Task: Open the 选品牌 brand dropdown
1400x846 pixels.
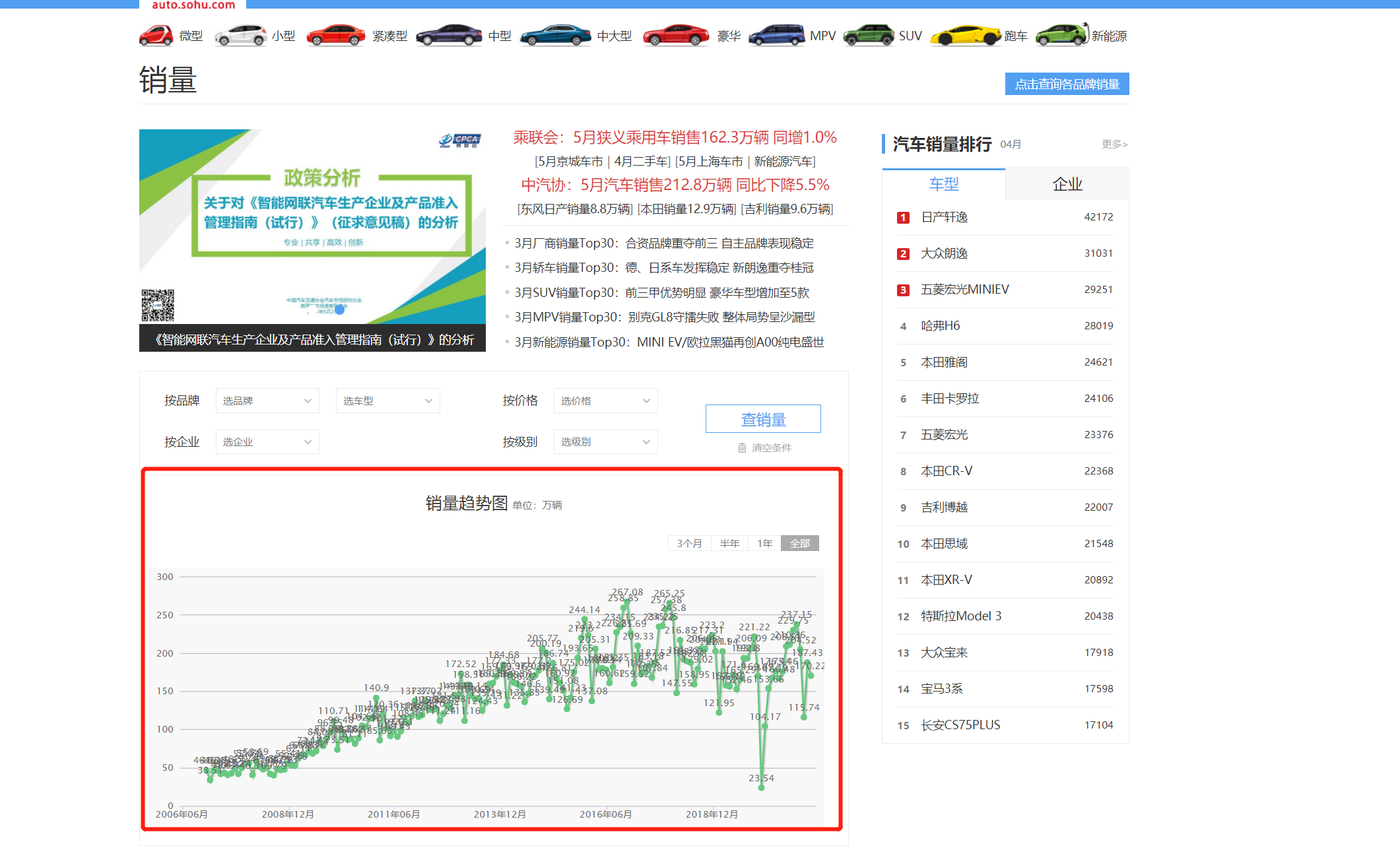Action: click(x=267, y=401)
